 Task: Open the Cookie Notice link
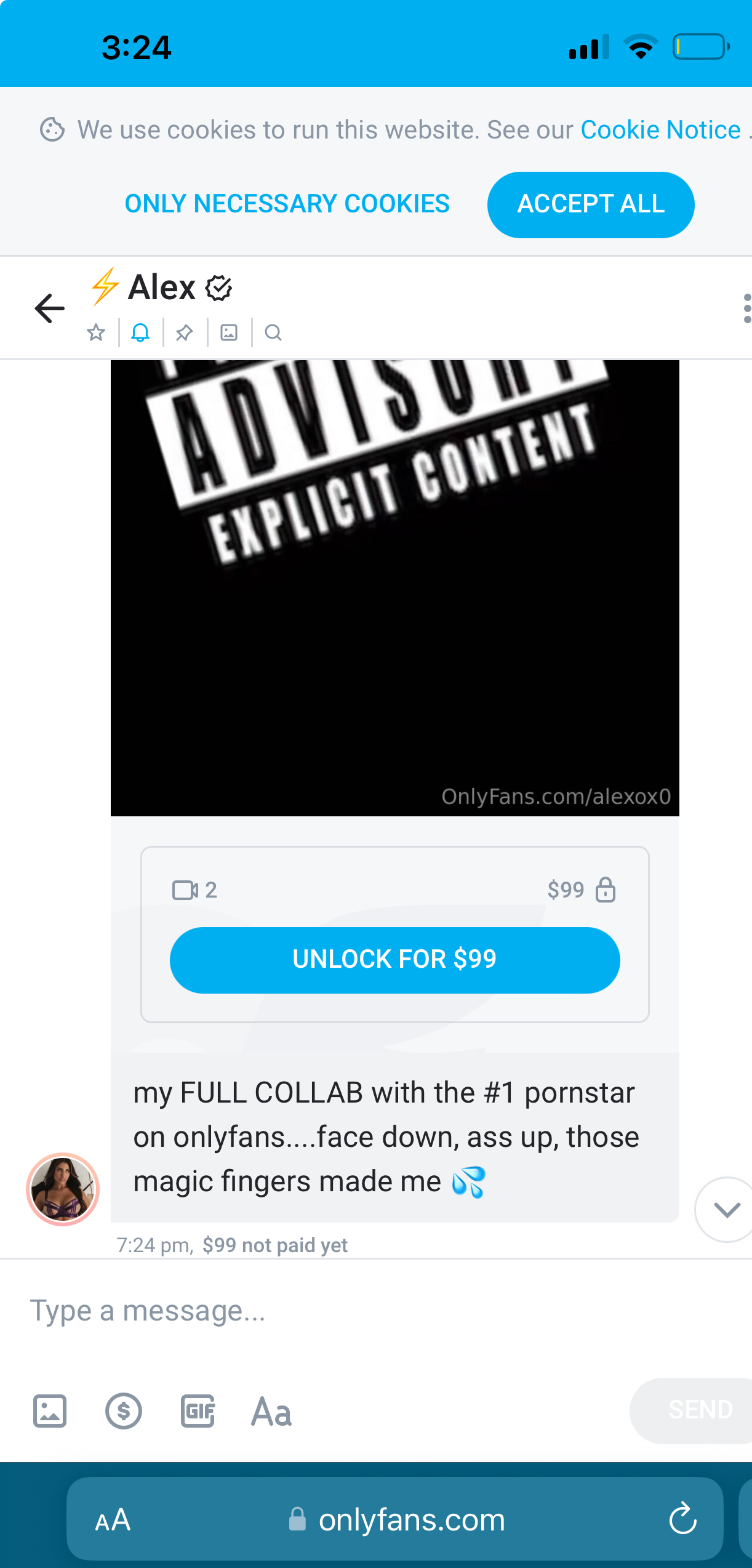660,130
